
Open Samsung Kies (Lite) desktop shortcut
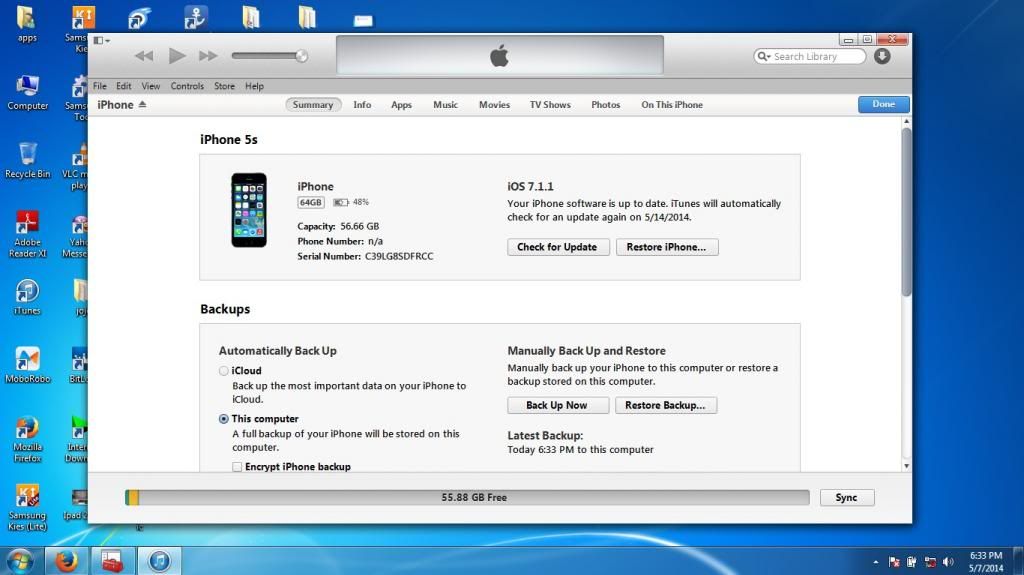tap(27, 508)
